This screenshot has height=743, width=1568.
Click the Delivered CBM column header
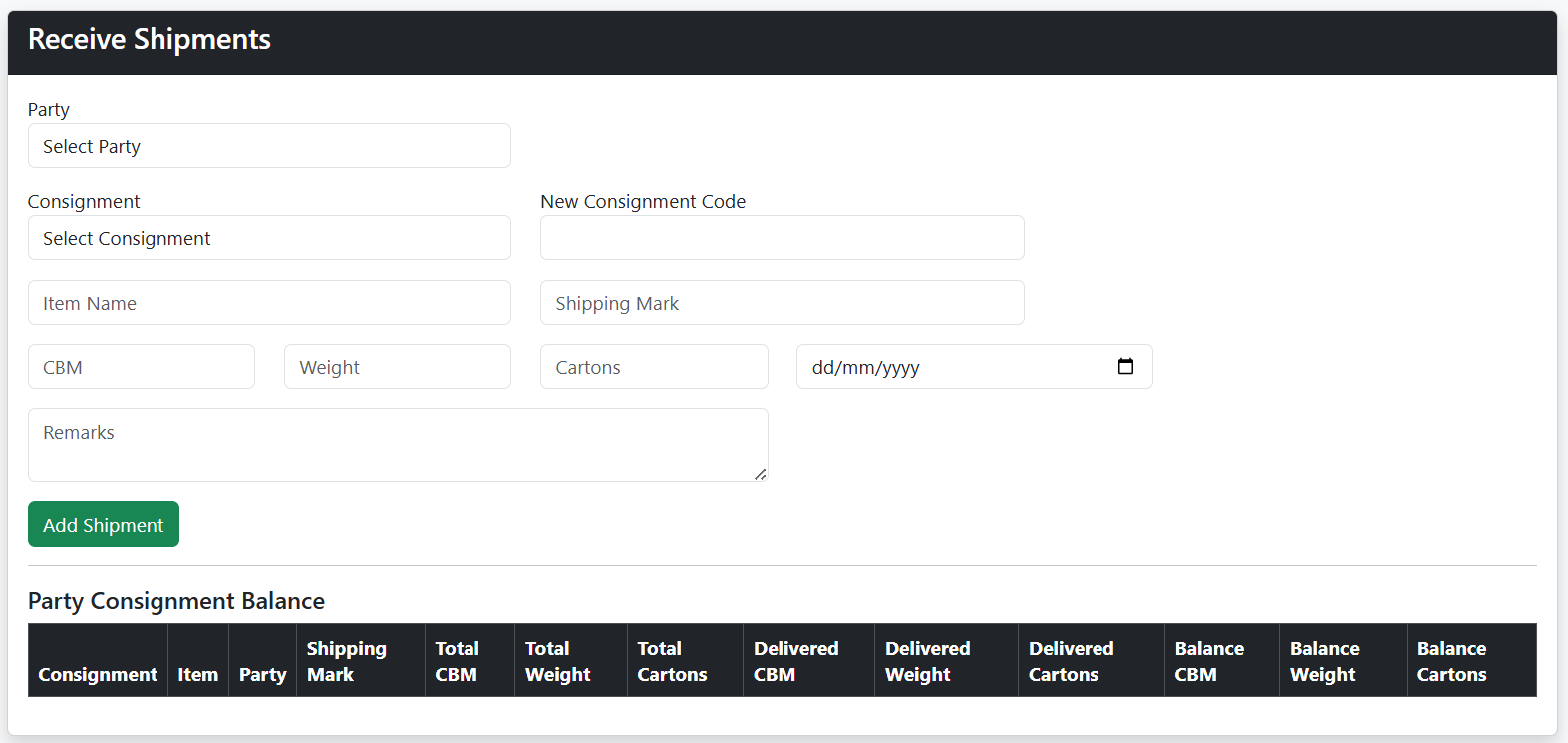coord(808,661)
